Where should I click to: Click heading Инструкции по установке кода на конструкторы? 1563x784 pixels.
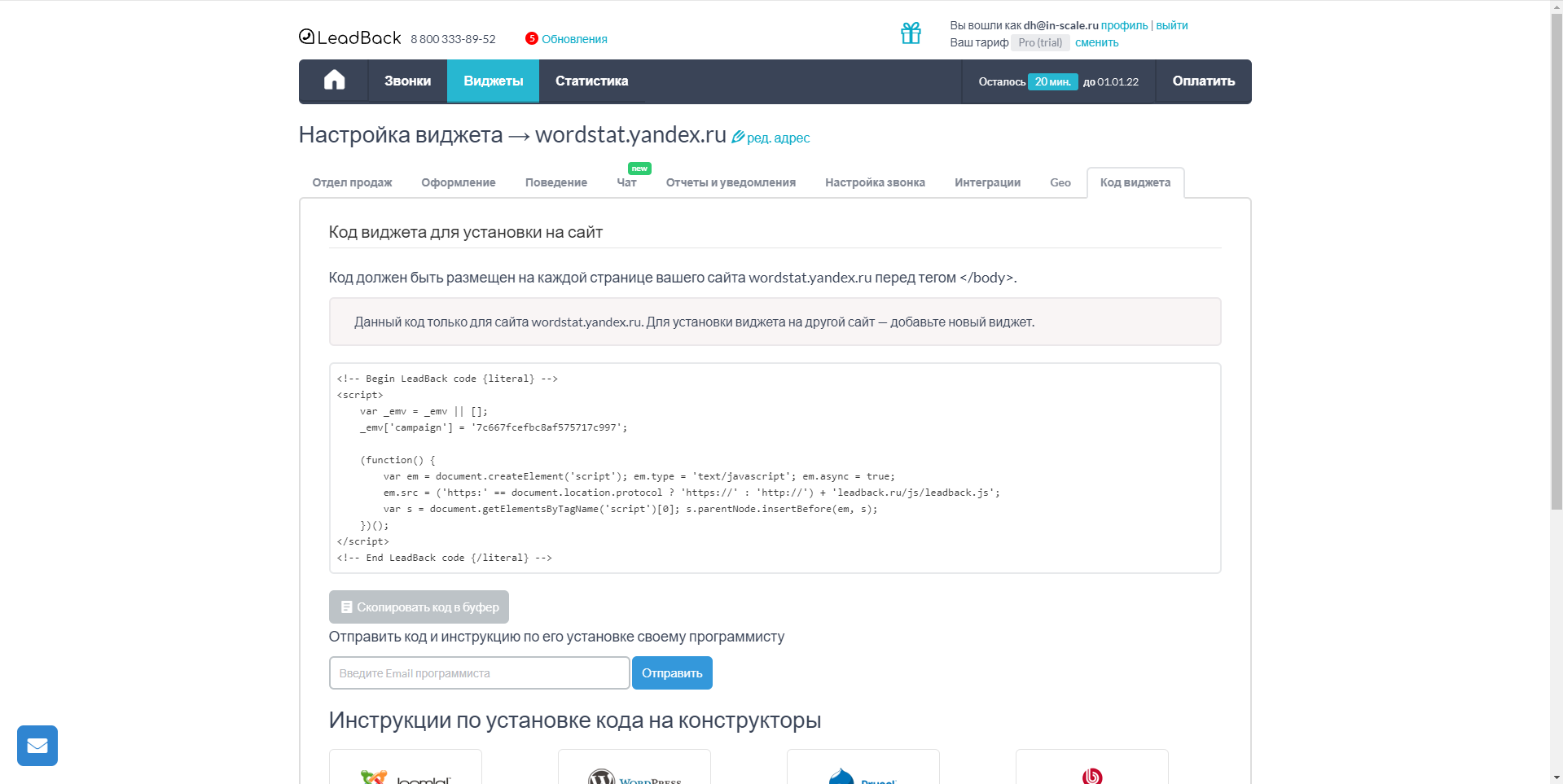pyautogui.click(x=575, y=720)
